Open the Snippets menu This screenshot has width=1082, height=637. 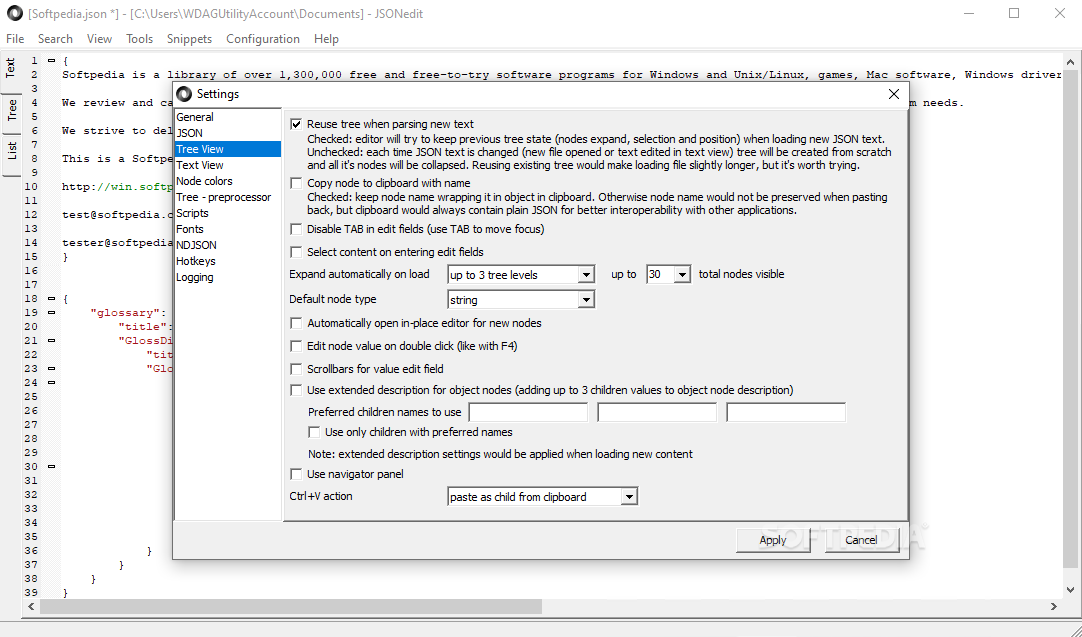pos(189,39)
